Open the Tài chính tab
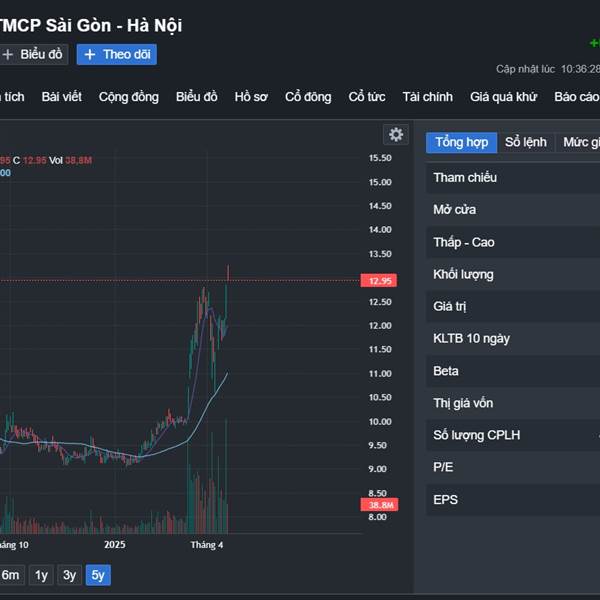The height and width of the screenshot is (600, 600). pos(427,97)
